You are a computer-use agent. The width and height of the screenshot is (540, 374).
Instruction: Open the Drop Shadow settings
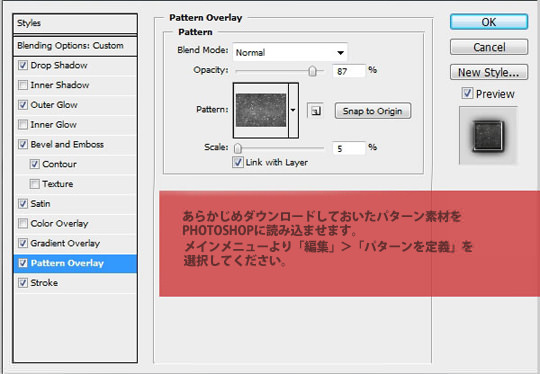59,65
